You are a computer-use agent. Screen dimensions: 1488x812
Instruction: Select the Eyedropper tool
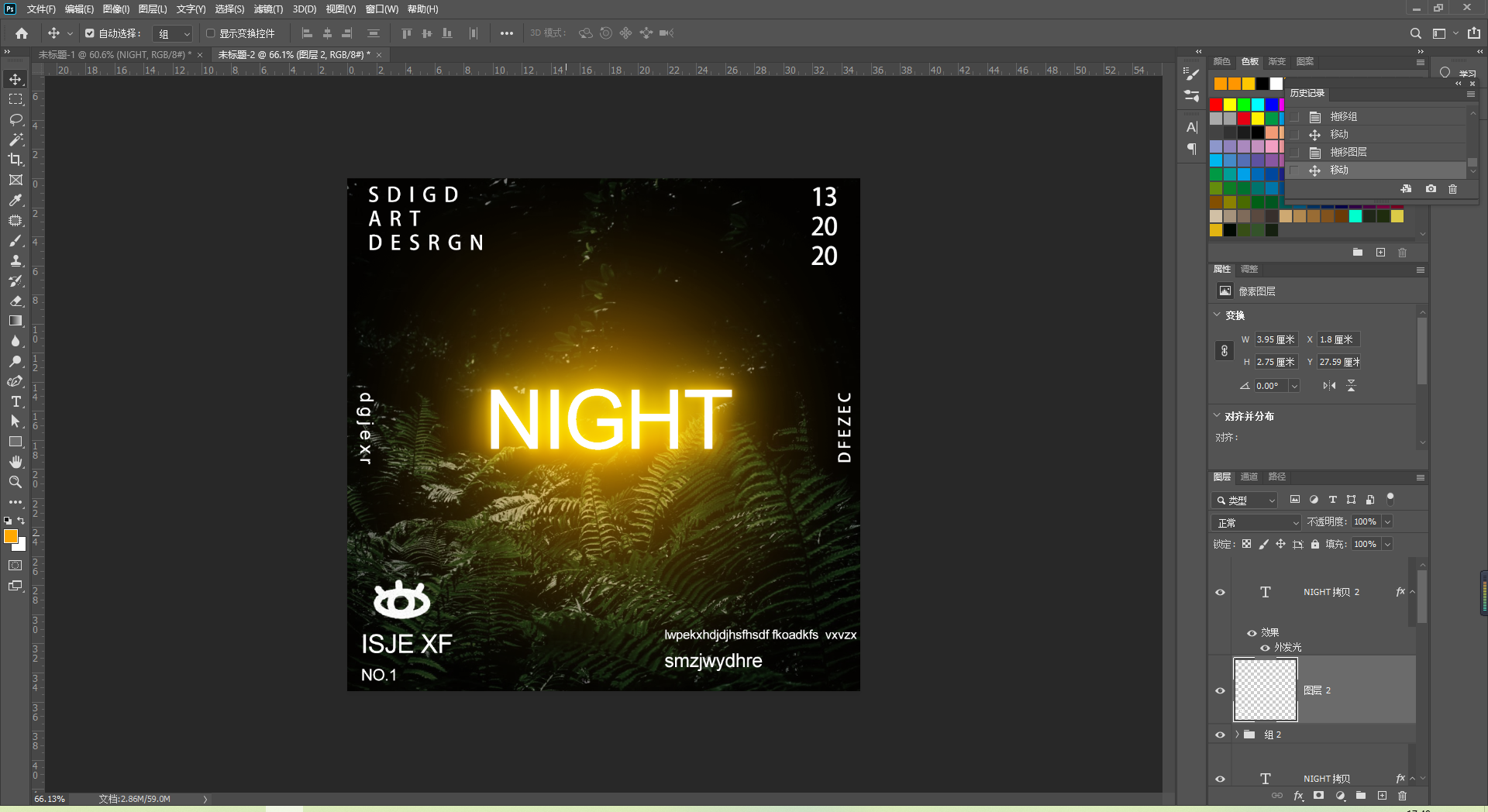coord(15,200)
